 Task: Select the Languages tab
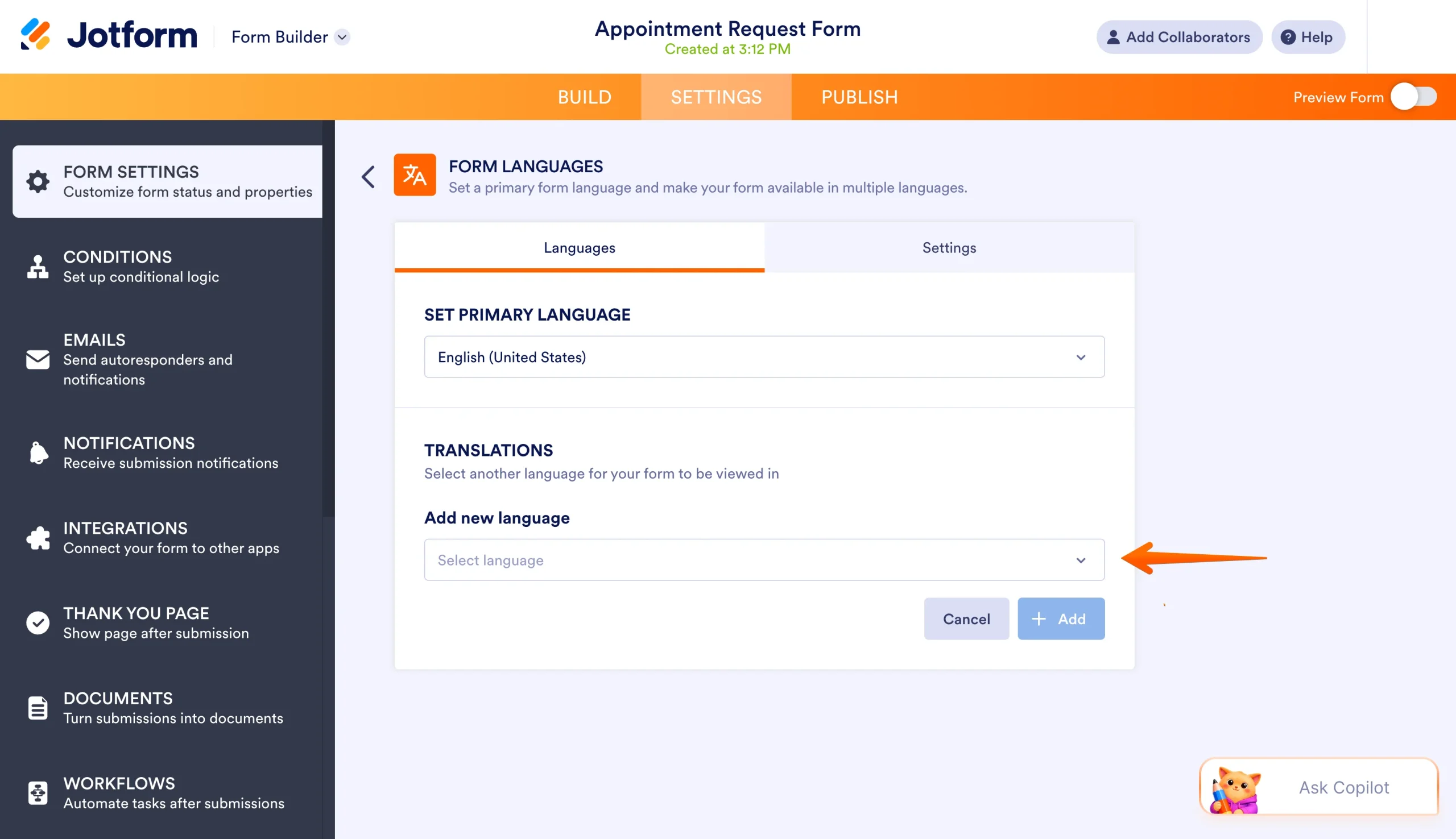click(580, 247)
